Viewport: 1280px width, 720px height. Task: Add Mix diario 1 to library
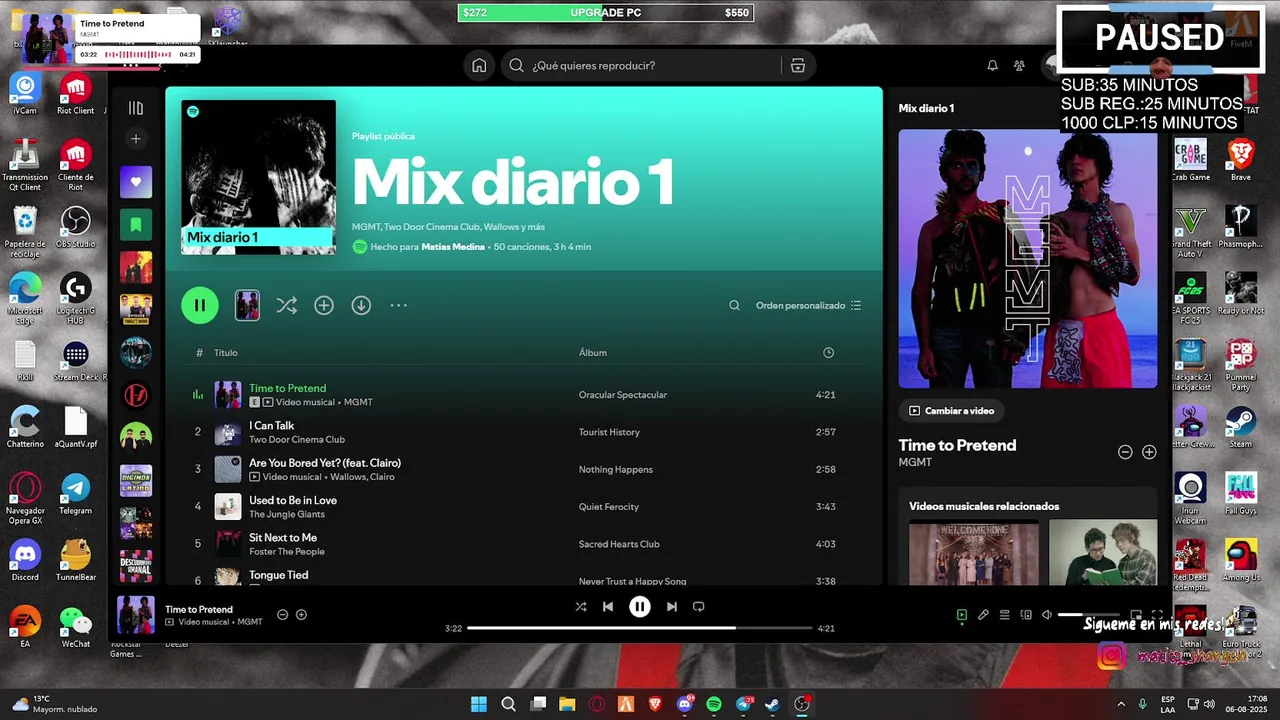click(324, 306)
